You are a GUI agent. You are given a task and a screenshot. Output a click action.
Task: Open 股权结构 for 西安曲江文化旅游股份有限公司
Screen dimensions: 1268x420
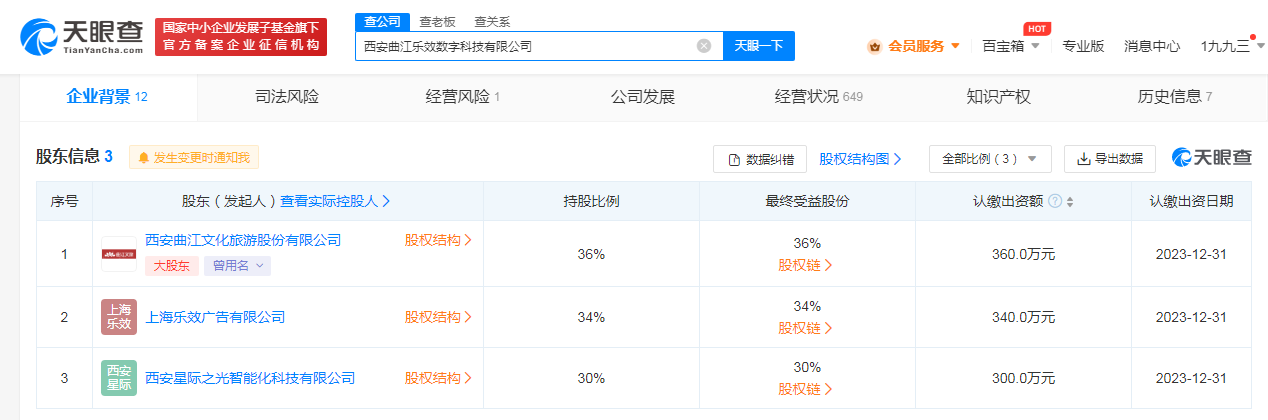pyautogui.click(x=438, y=240)
